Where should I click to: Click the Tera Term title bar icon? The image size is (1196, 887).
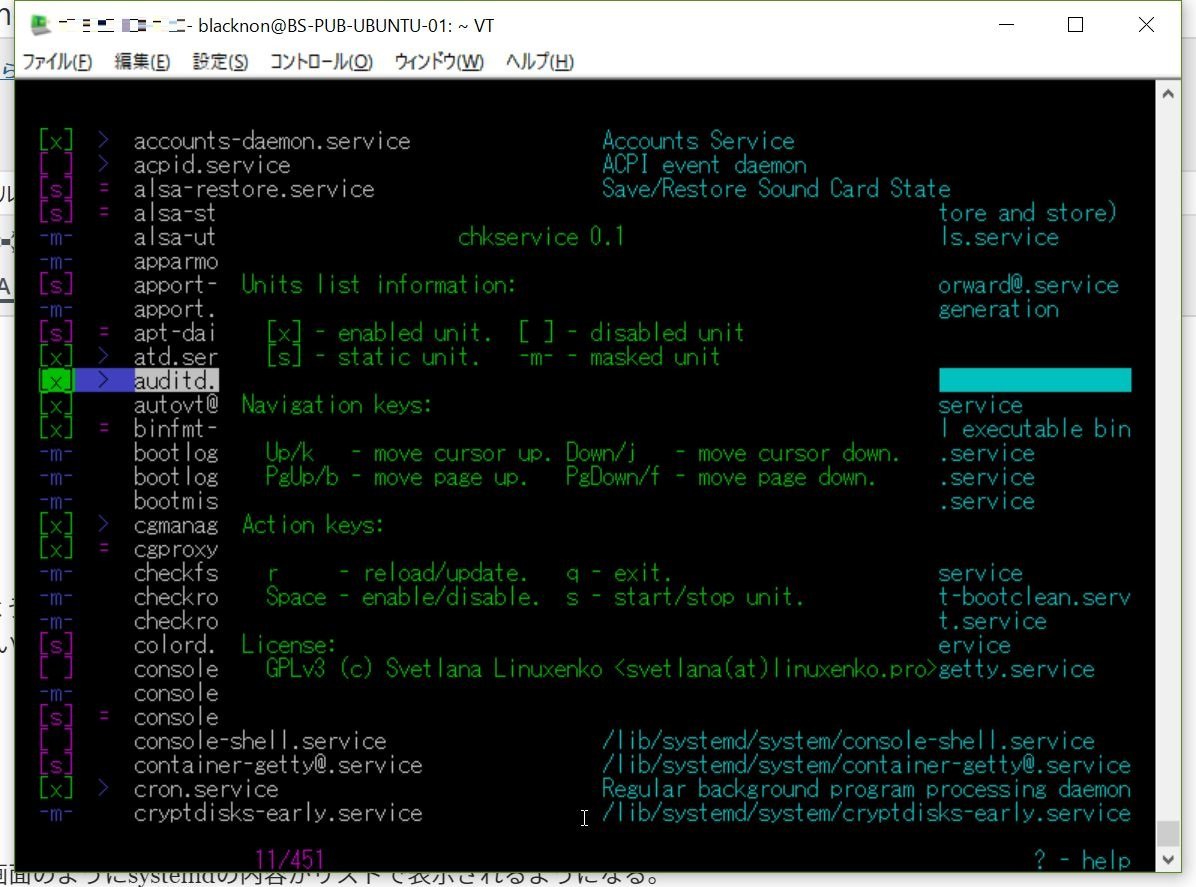coord(40,25)
